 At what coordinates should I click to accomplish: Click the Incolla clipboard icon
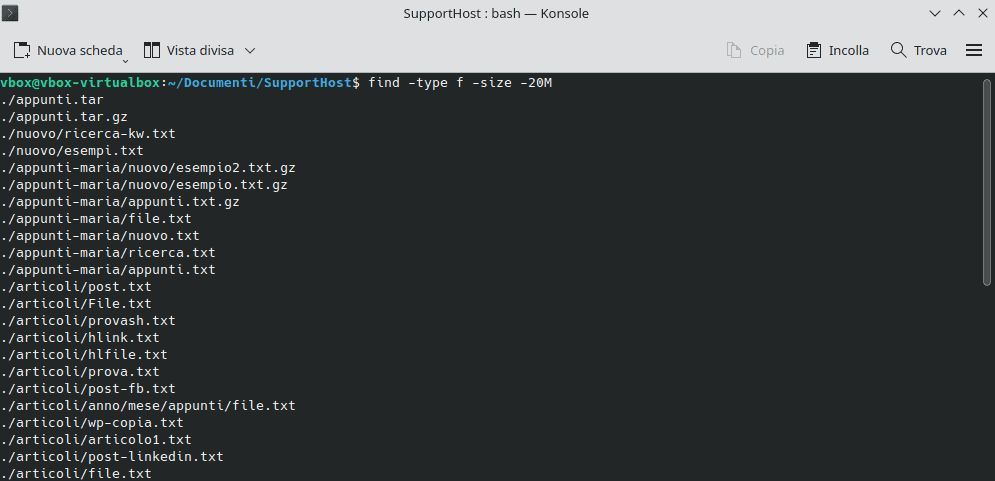coord(813,50)
